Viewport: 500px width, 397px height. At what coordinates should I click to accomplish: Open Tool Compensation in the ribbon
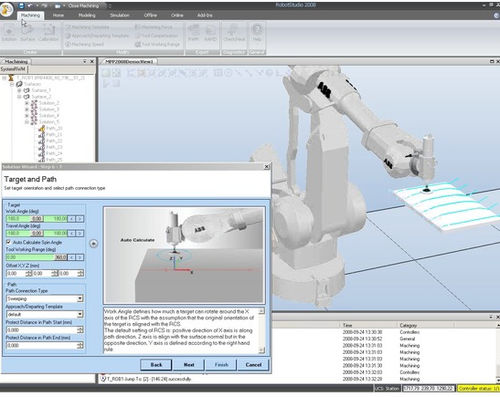(x=157, y=36)
